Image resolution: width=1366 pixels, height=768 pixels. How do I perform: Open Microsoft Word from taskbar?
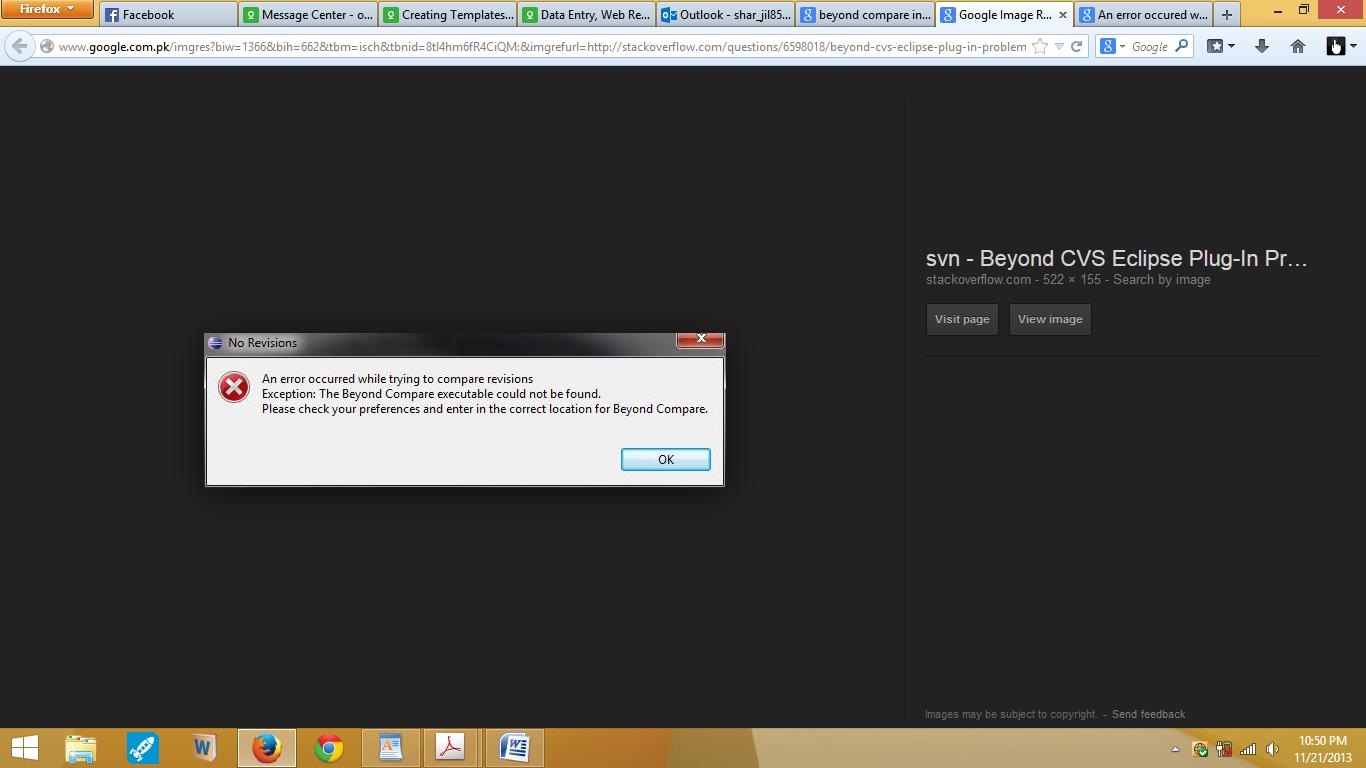[514, 748]
